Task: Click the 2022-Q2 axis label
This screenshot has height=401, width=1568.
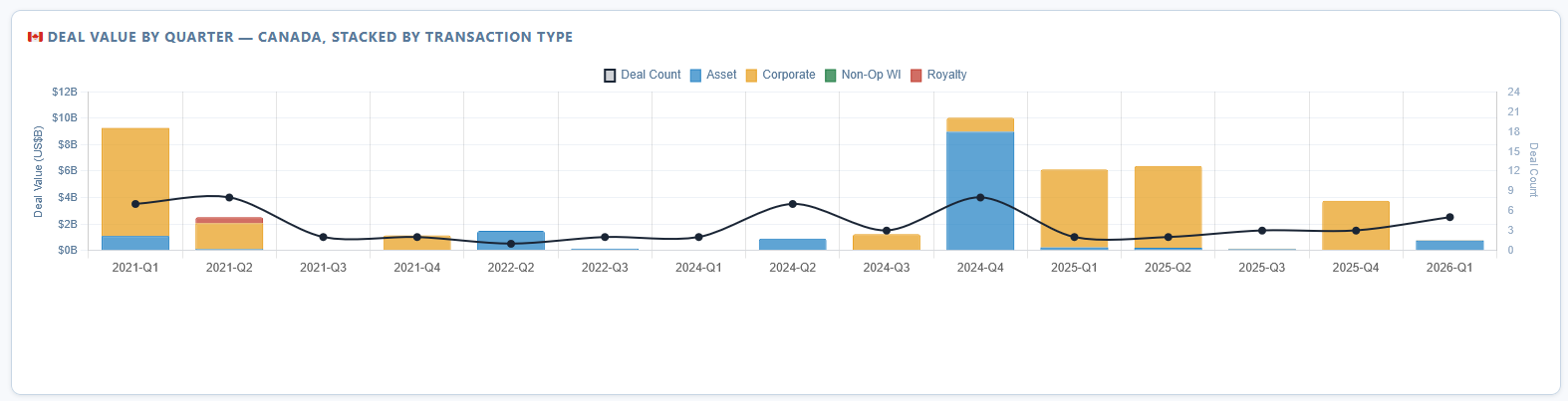Action: [x=511, y=268]
